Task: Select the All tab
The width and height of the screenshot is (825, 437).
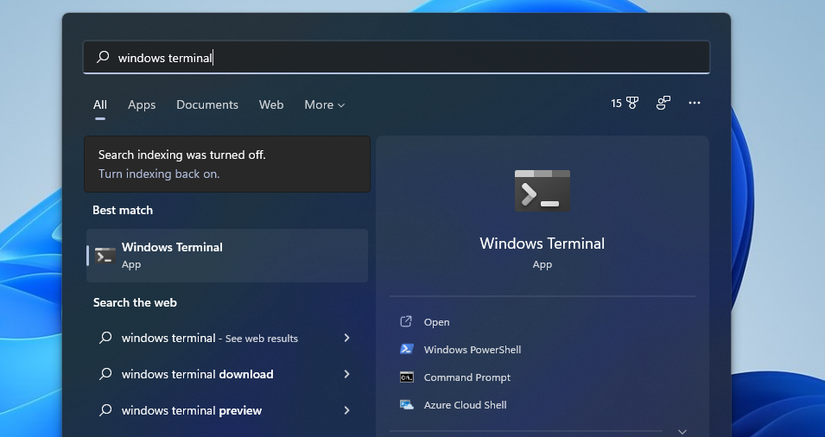Action: [x=100, y=105]
